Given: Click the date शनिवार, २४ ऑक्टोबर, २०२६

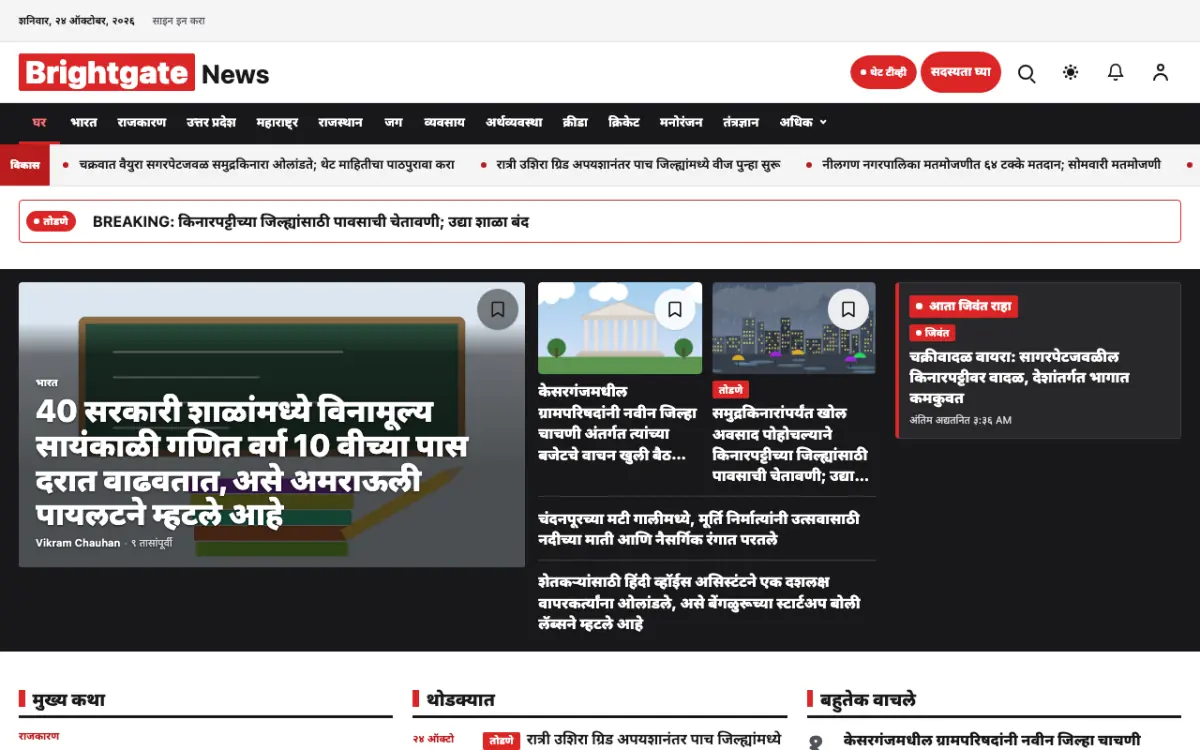Looking at the screenshot, I should [x=76, y=20].
